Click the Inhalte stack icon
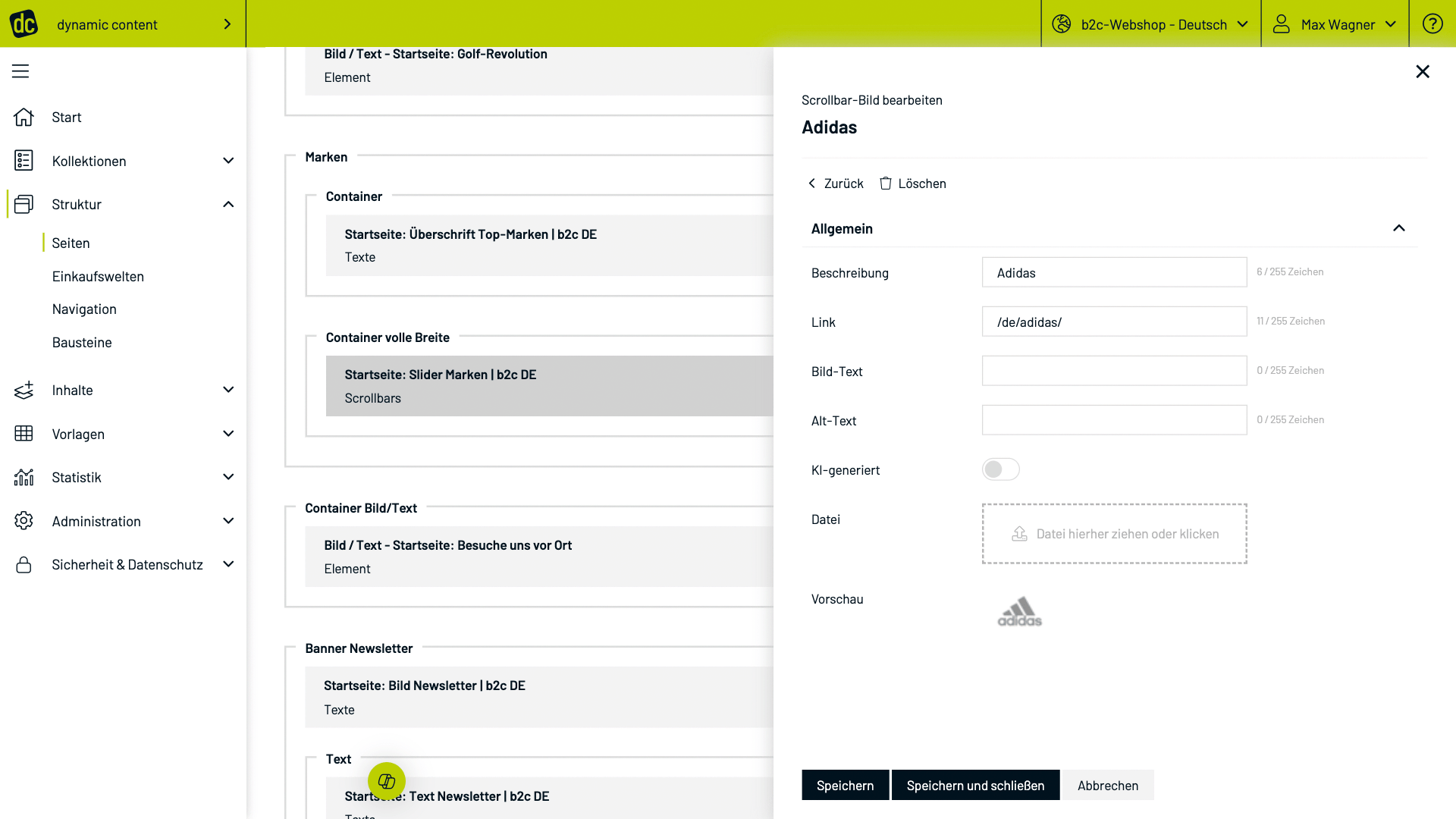 coord(24,390)
